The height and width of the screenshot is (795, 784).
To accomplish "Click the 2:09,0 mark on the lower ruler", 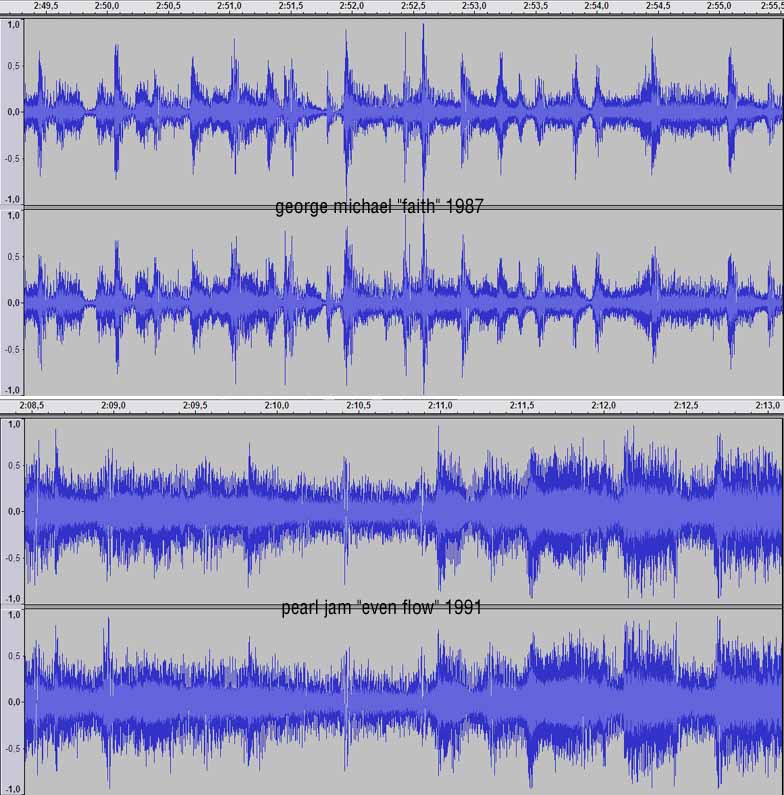I will [x=113, y=406].
